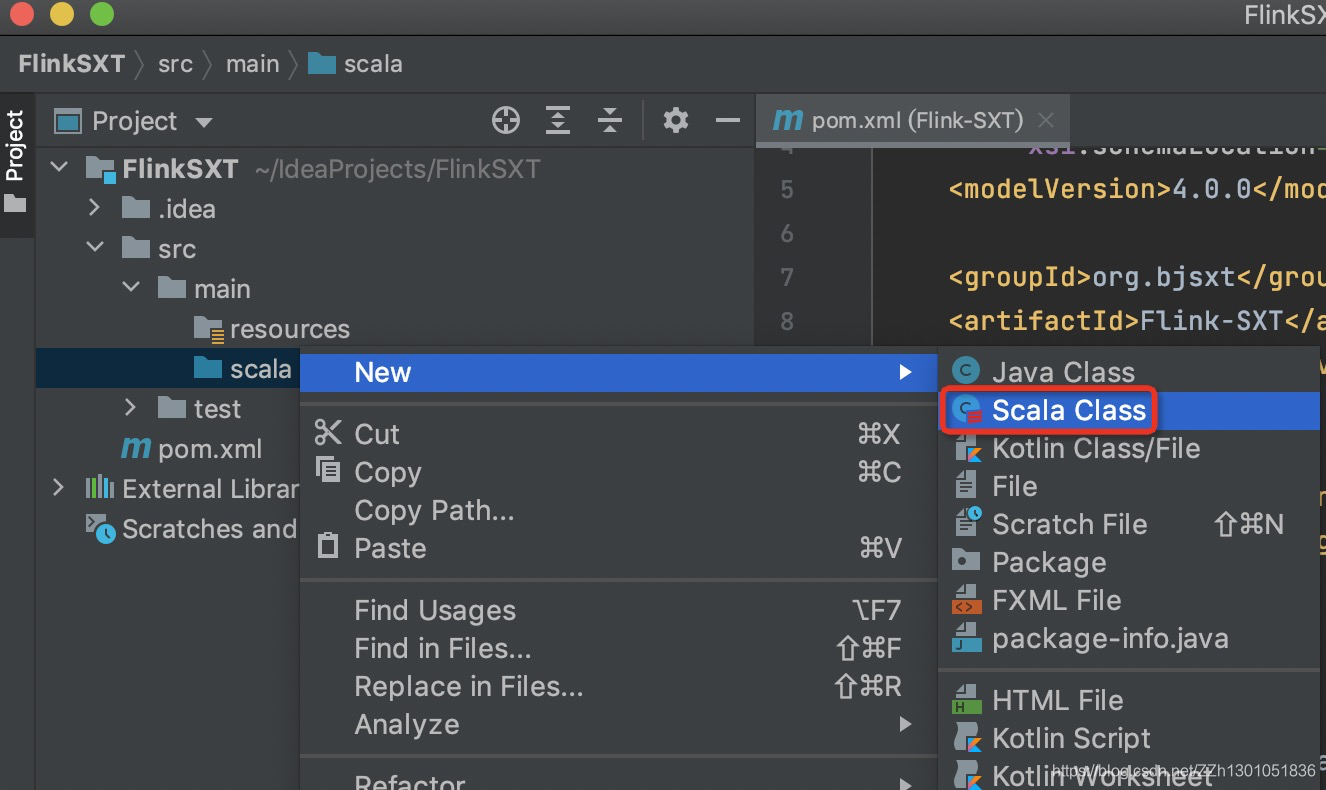1326x790 pixels.
Task: Select the src folder in tree
Action: (x=159, y=249)
